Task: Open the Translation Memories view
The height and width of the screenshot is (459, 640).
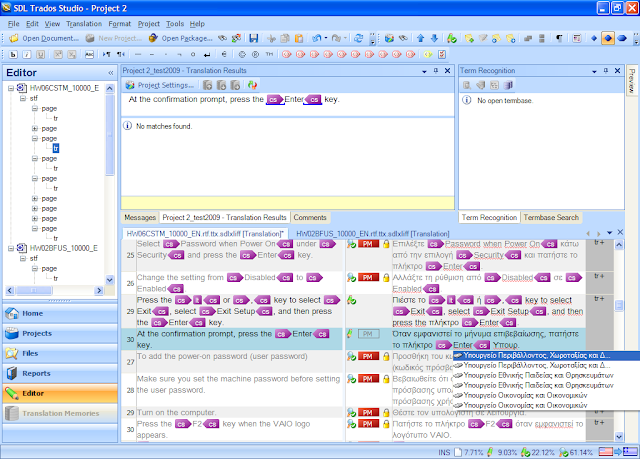Action: [x=60, y=413]
